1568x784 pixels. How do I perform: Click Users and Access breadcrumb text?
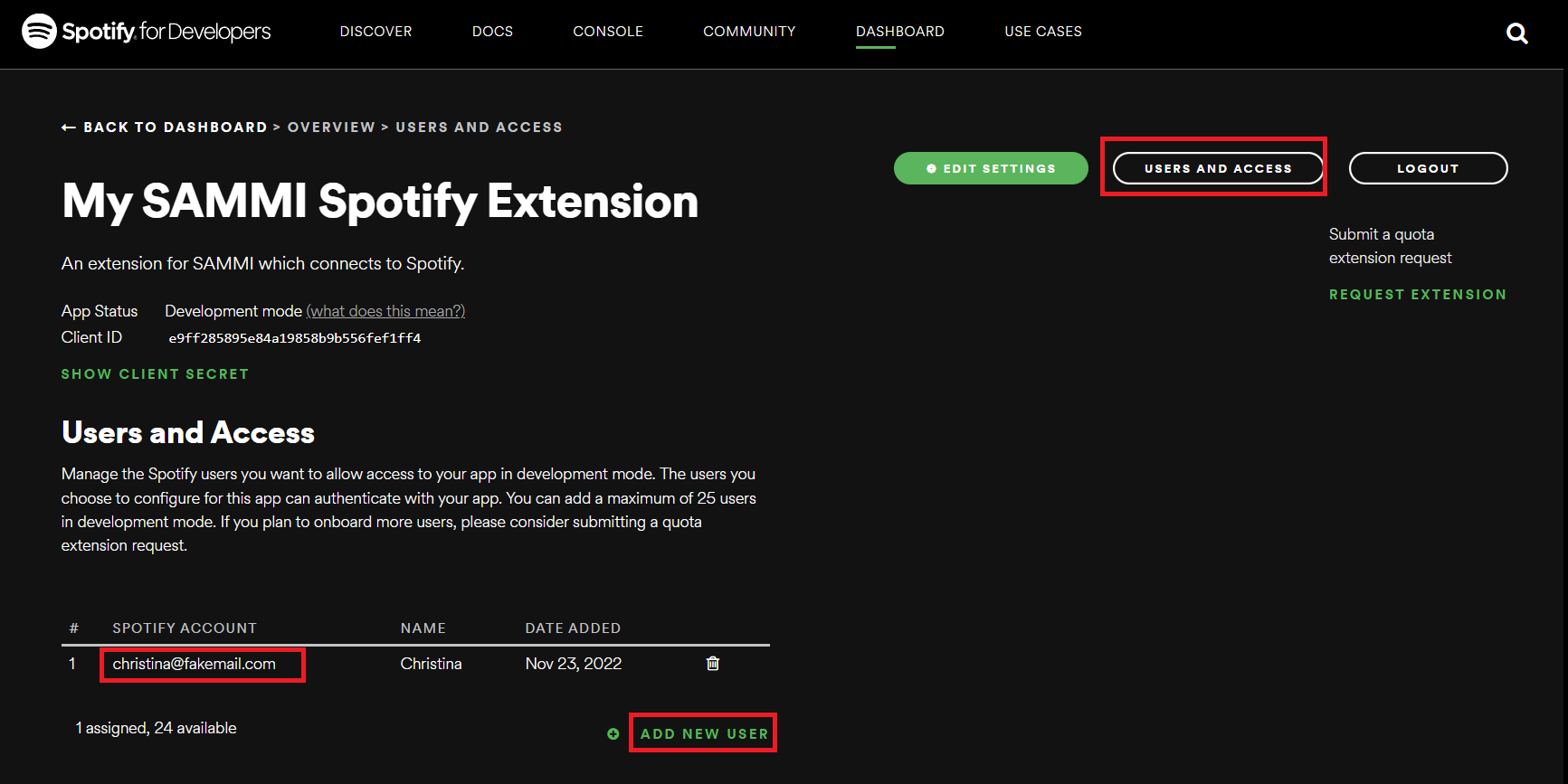coord(479,128)
